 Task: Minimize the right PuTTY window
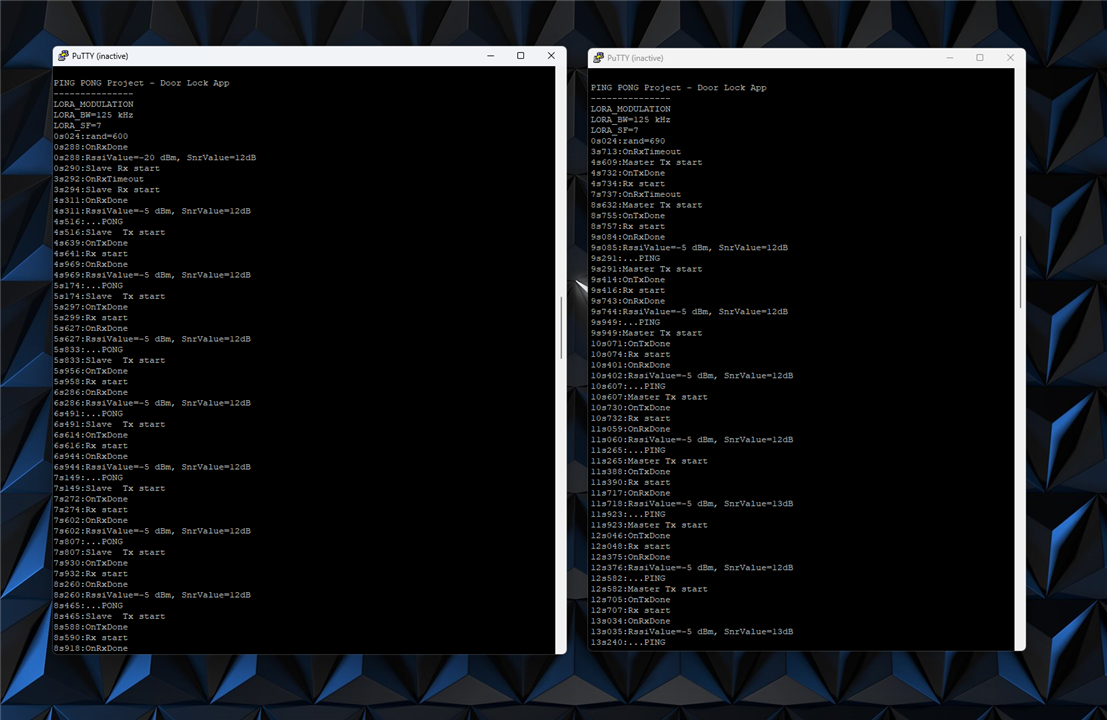(949, 58)
